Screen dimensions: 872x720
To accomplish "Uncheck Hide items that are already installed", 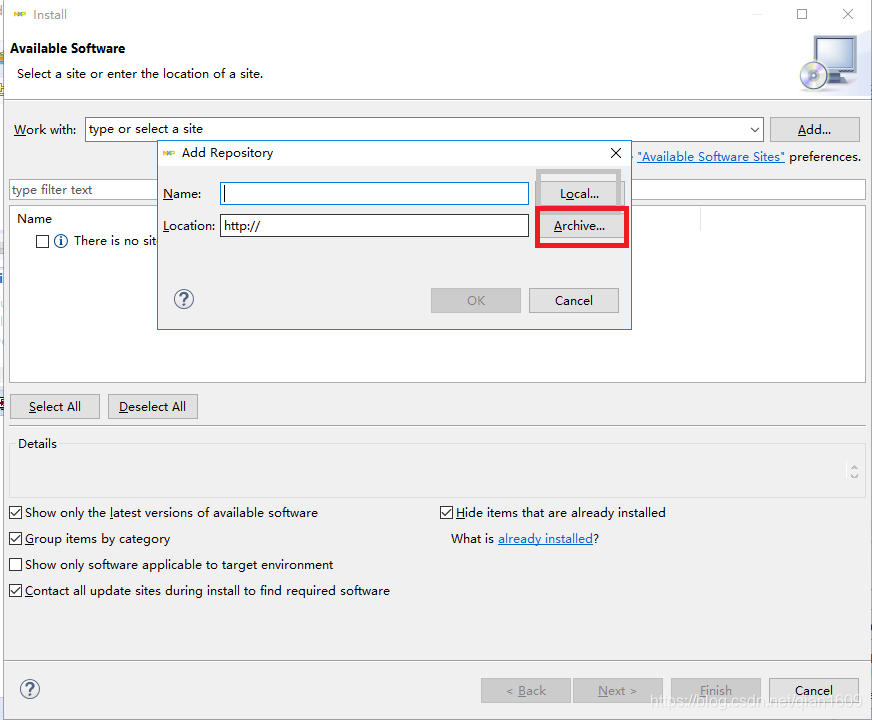I will [x=446, y=513].
